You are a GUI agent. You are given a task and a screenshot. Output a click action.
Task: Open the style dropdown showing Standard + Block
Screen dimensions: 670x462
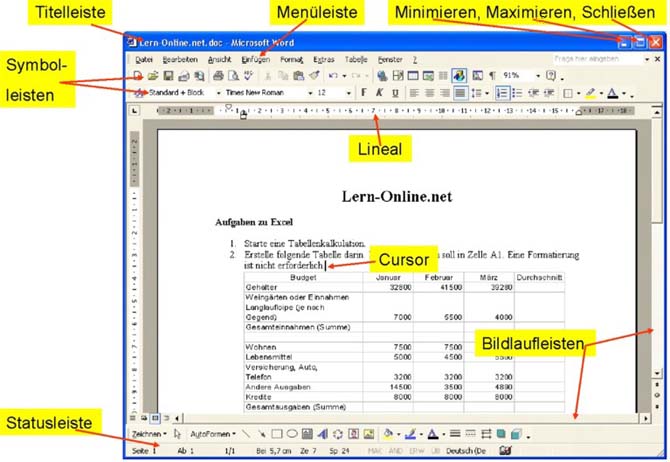tap(218, 93)
